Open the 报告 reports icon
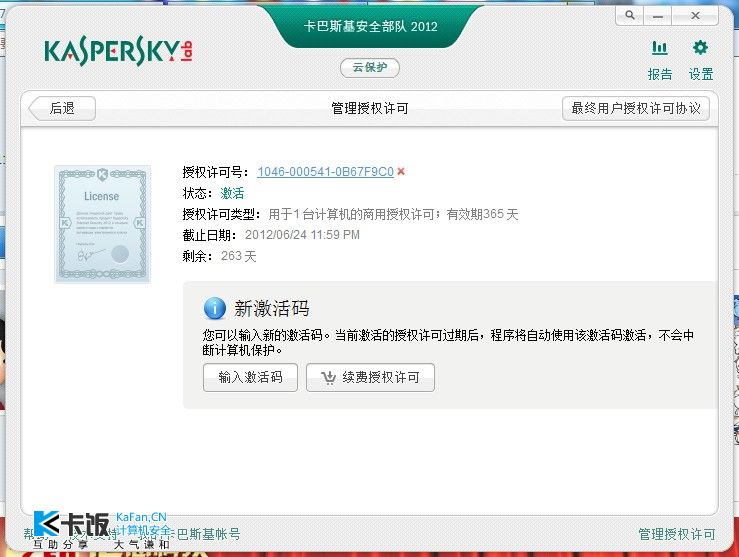This screenshot has height=557, width=739. pos(659,60)
